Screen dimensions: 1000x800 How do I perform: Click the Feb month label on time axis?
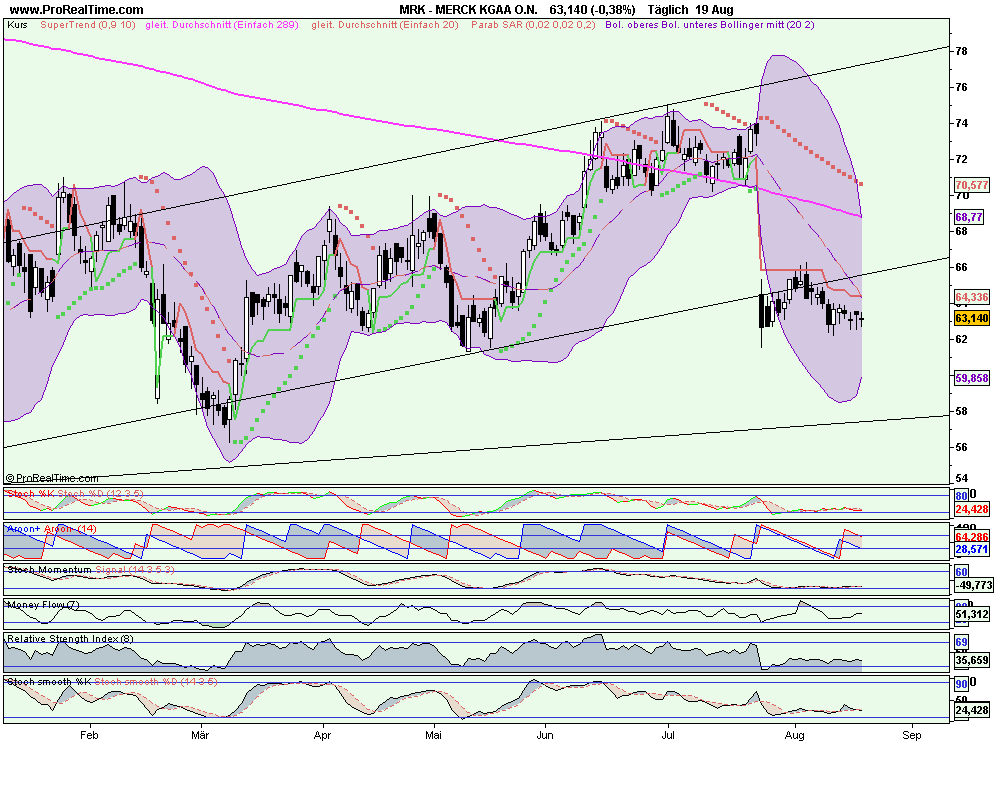[x=89, y=735]
